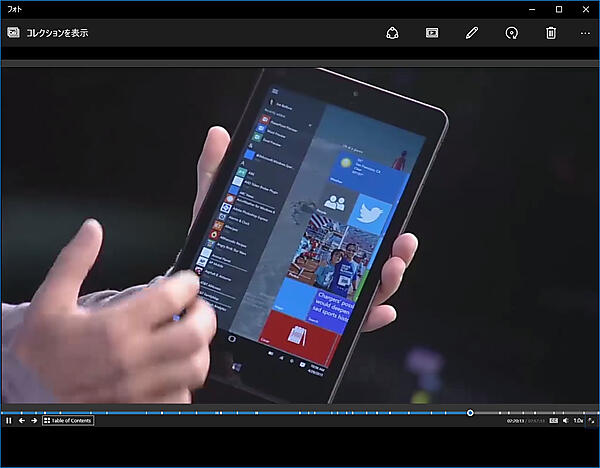
Task: Open the Table of Contents
Action: 68,421
